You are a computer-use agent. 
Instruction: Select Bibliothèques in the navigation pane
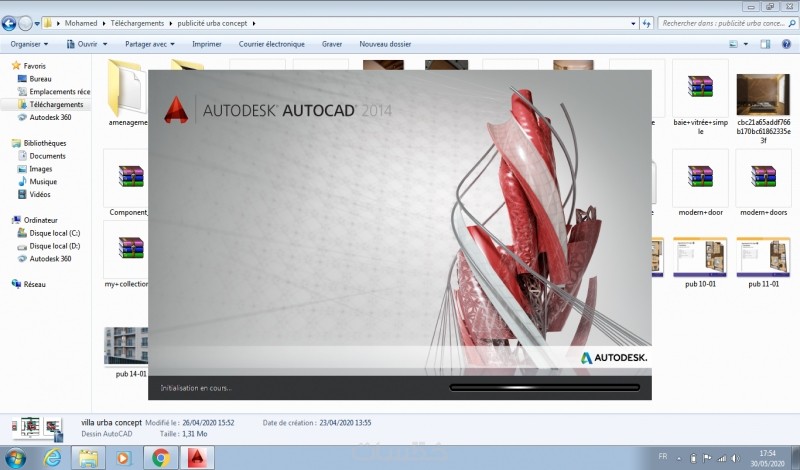coord(39,143)
